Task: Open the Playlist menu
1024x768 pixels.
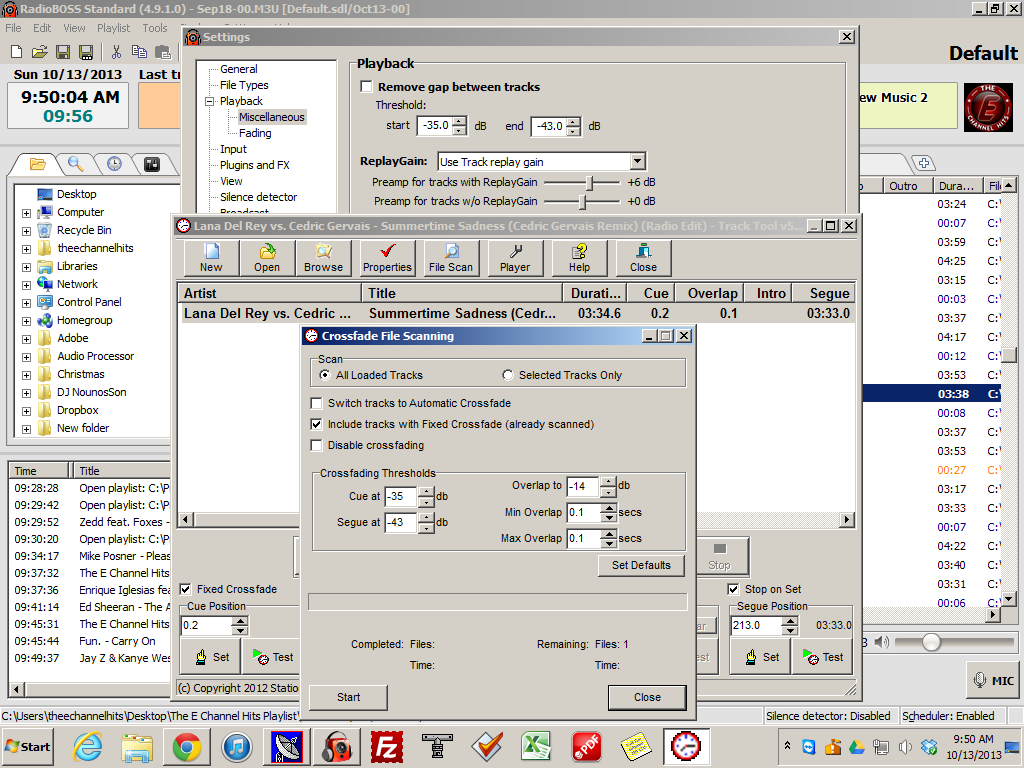Action: point(113,28)
